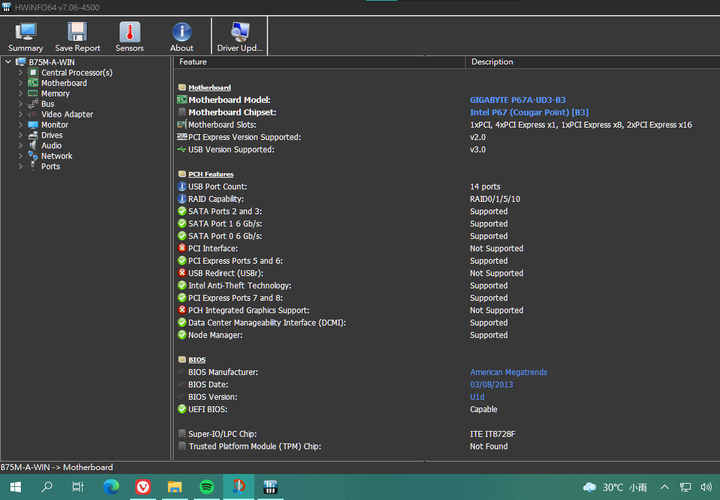Open the American Megatrends link

point(508,372)
